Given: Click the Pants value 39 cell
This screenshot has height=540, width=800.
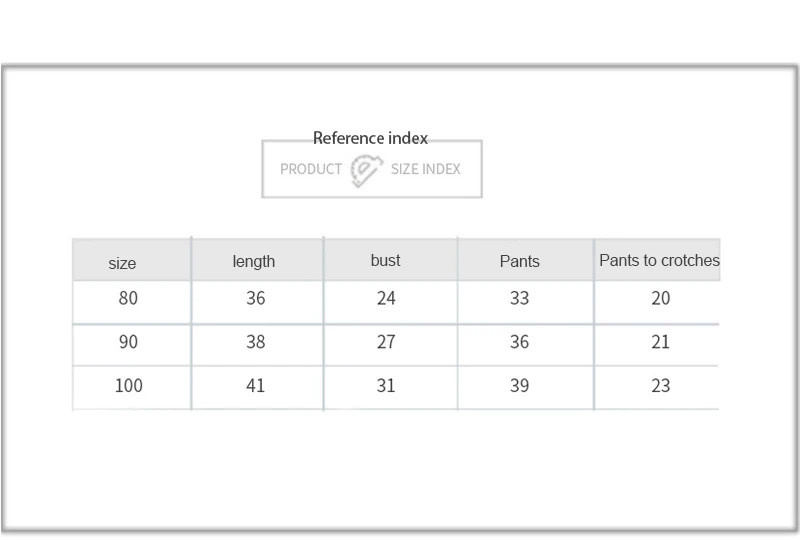Looking at the screenshot, I should click(519, 385).
